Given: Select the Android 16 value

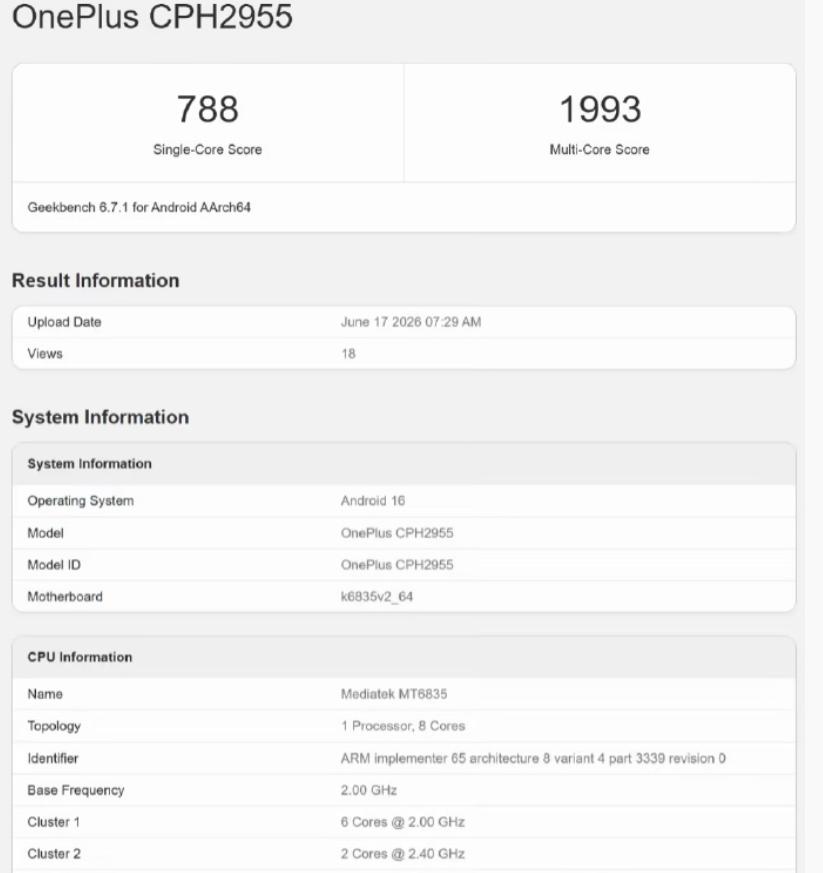Looking at the screenshot, I should click(x=373, y=501).
